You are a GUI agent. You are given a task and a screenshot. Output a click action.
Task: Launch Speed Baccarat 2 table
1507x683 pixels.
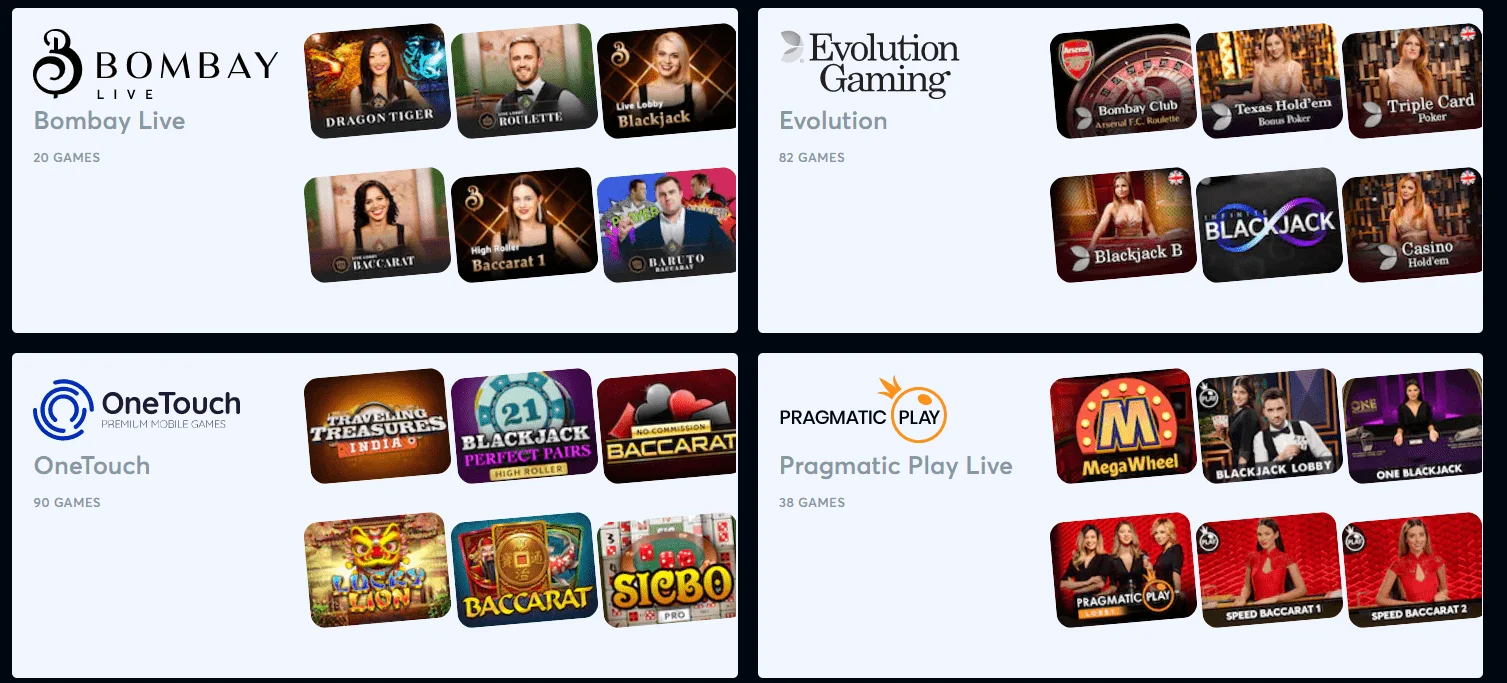pyautogui.click(x=1411, y=570)
